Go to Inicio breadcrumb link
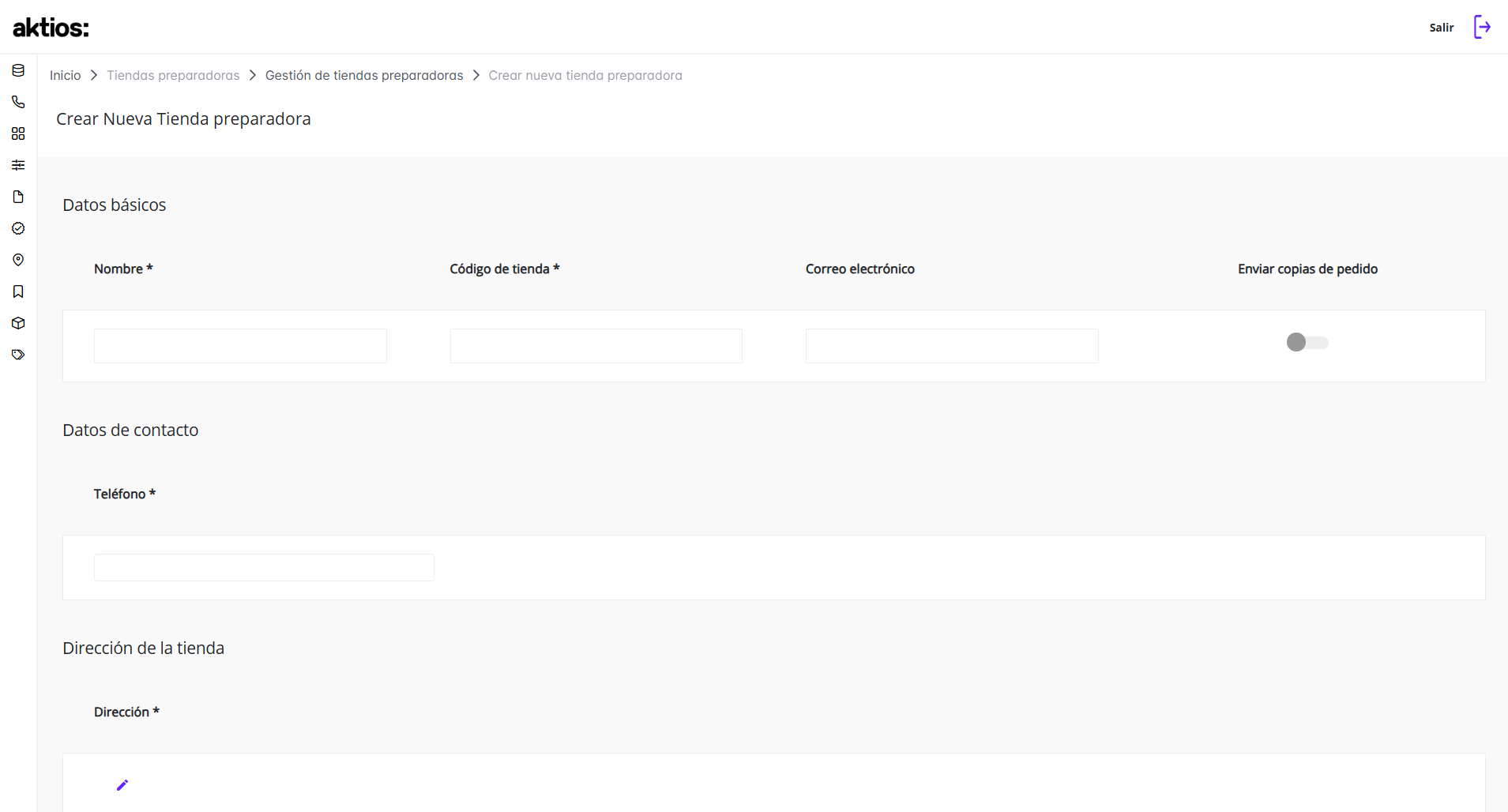The image size is (1508, 812). click(x=65, y=75)
